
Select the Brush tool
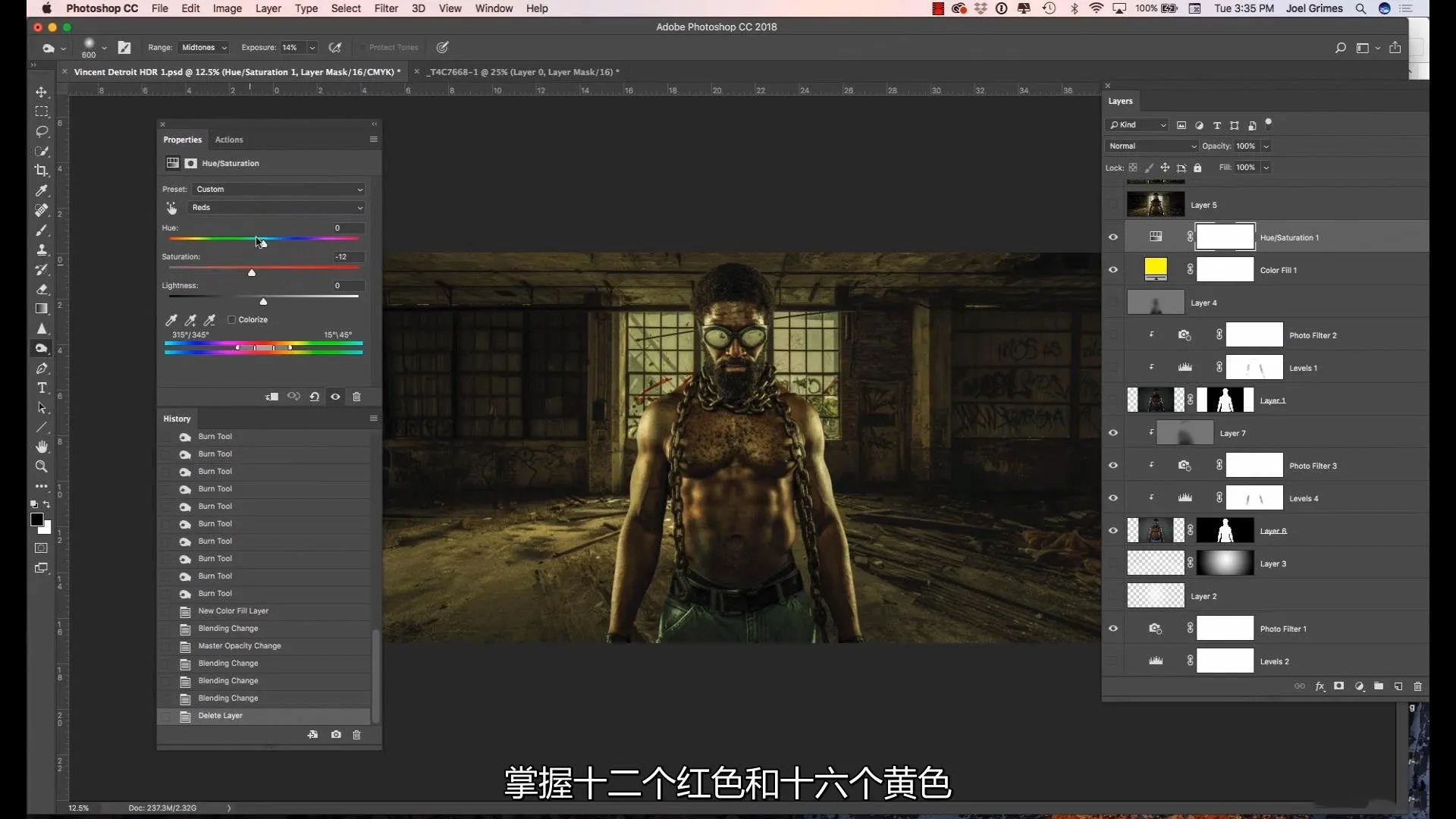coord(42,230)
